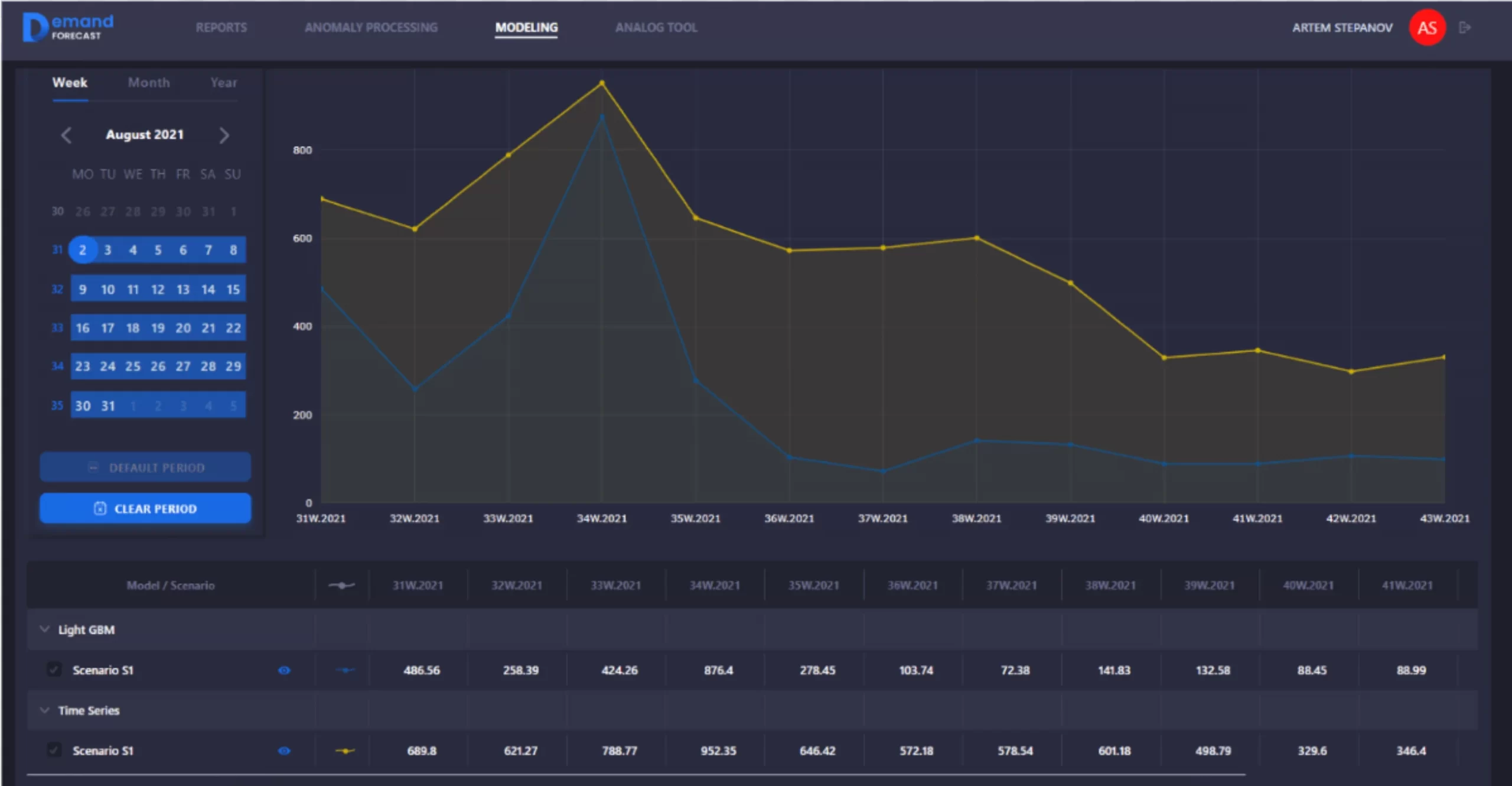The width and height of the screenshot is (1512, 786).
Task: Switch calendar to Month view
Action: point(149,83)
